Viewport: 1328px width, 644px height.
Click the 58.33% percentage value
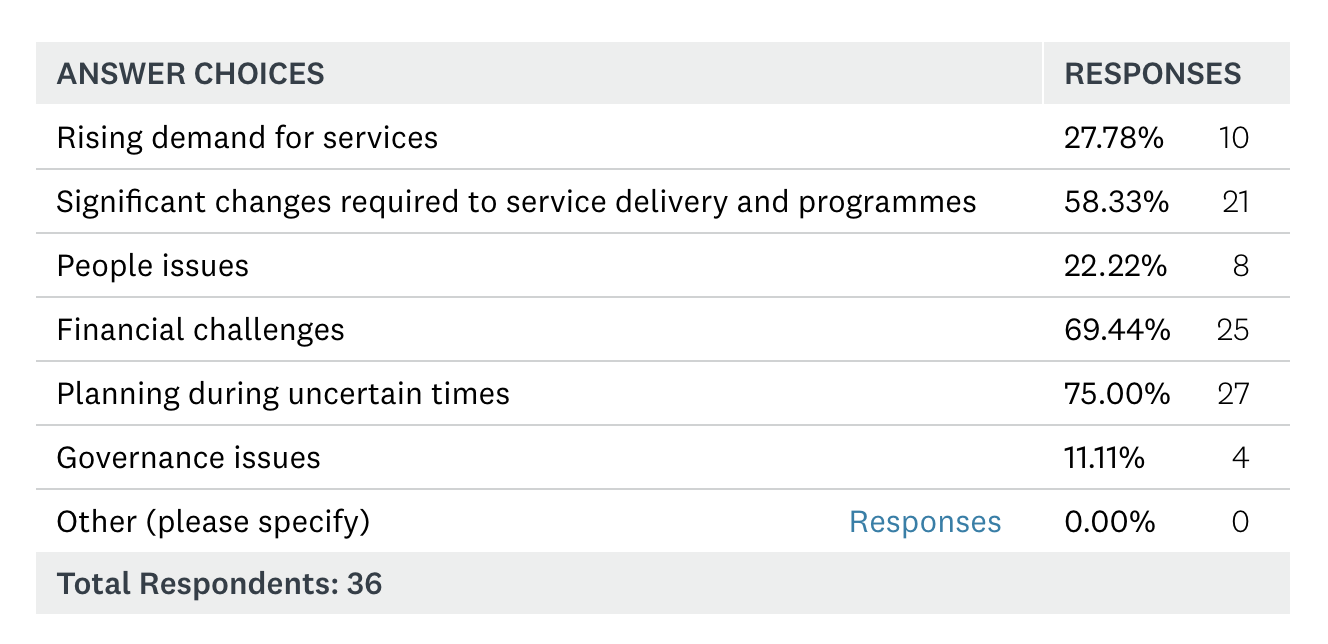click(1117, 201)
